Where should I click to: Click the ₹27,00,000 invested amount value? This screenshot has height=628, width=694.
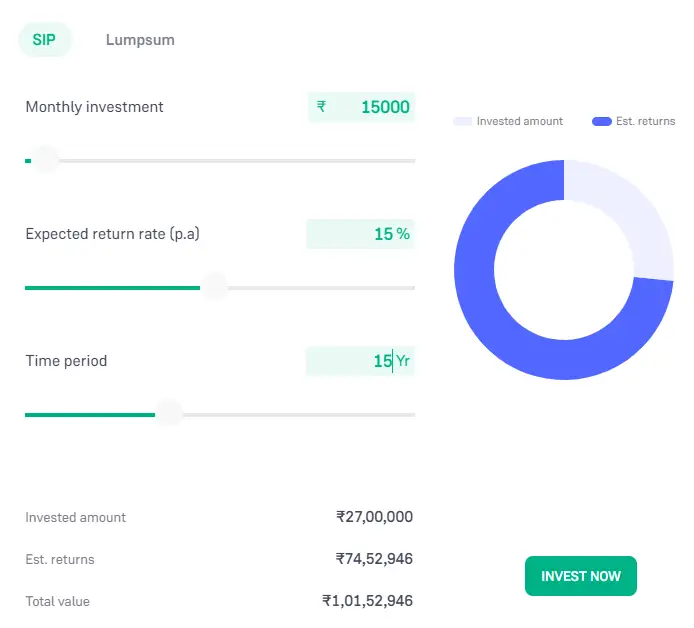click(x=374, y=517)
